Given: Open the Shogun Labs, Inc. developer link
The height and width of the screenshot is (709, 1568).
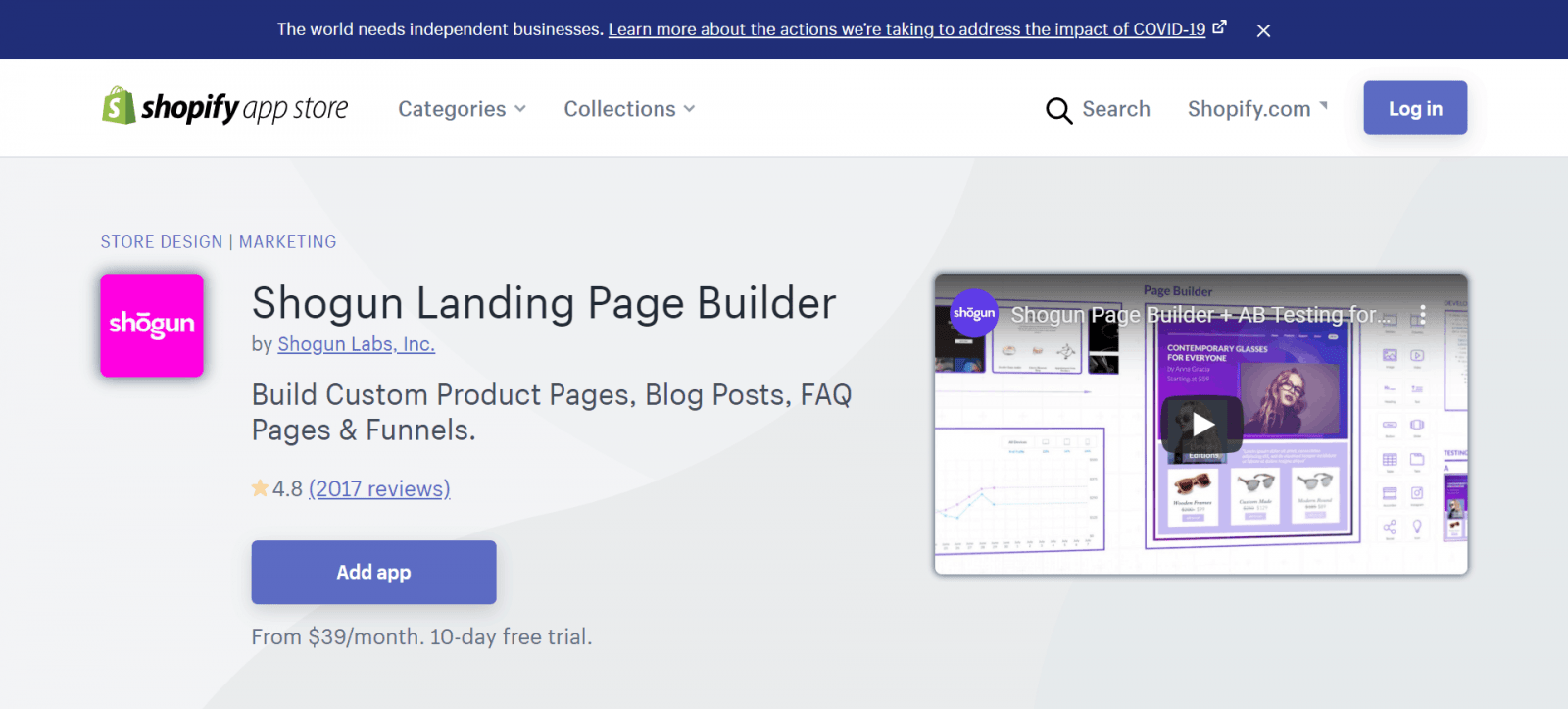Looking at the screenshot, I should pyautogui.click(x=356, y=344).
